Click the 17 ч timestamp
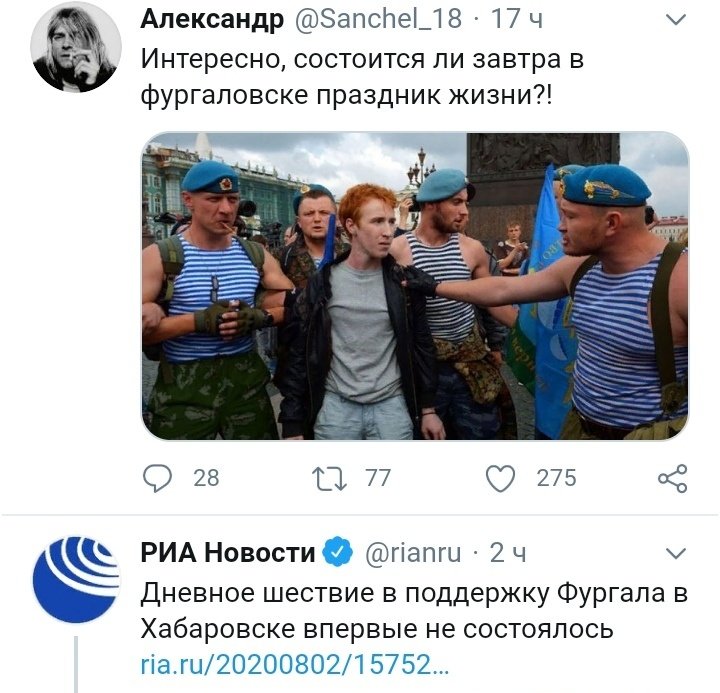This screenshot has height=693, width=720. pos(517,19)
